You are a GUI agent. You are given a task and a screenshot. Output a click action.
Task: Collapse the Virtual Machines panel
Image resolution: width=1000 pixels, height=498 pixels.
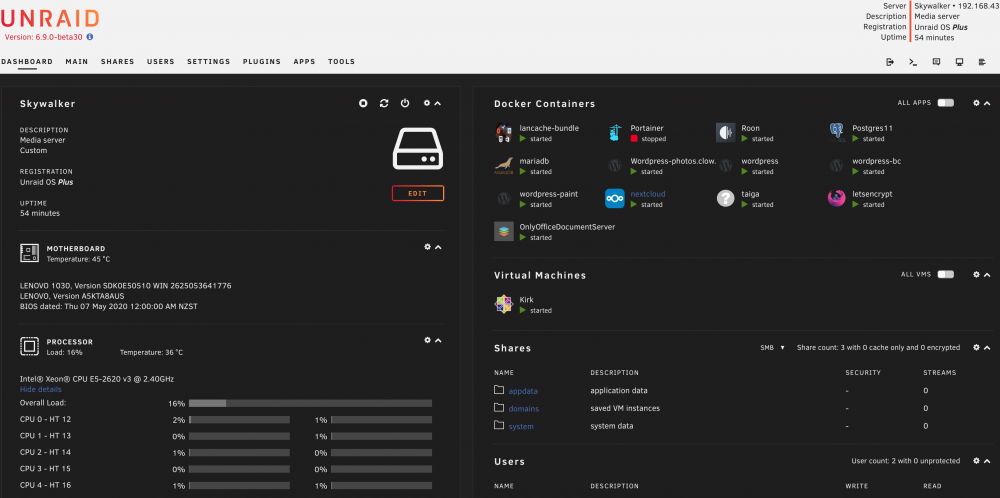pos(987,275)
